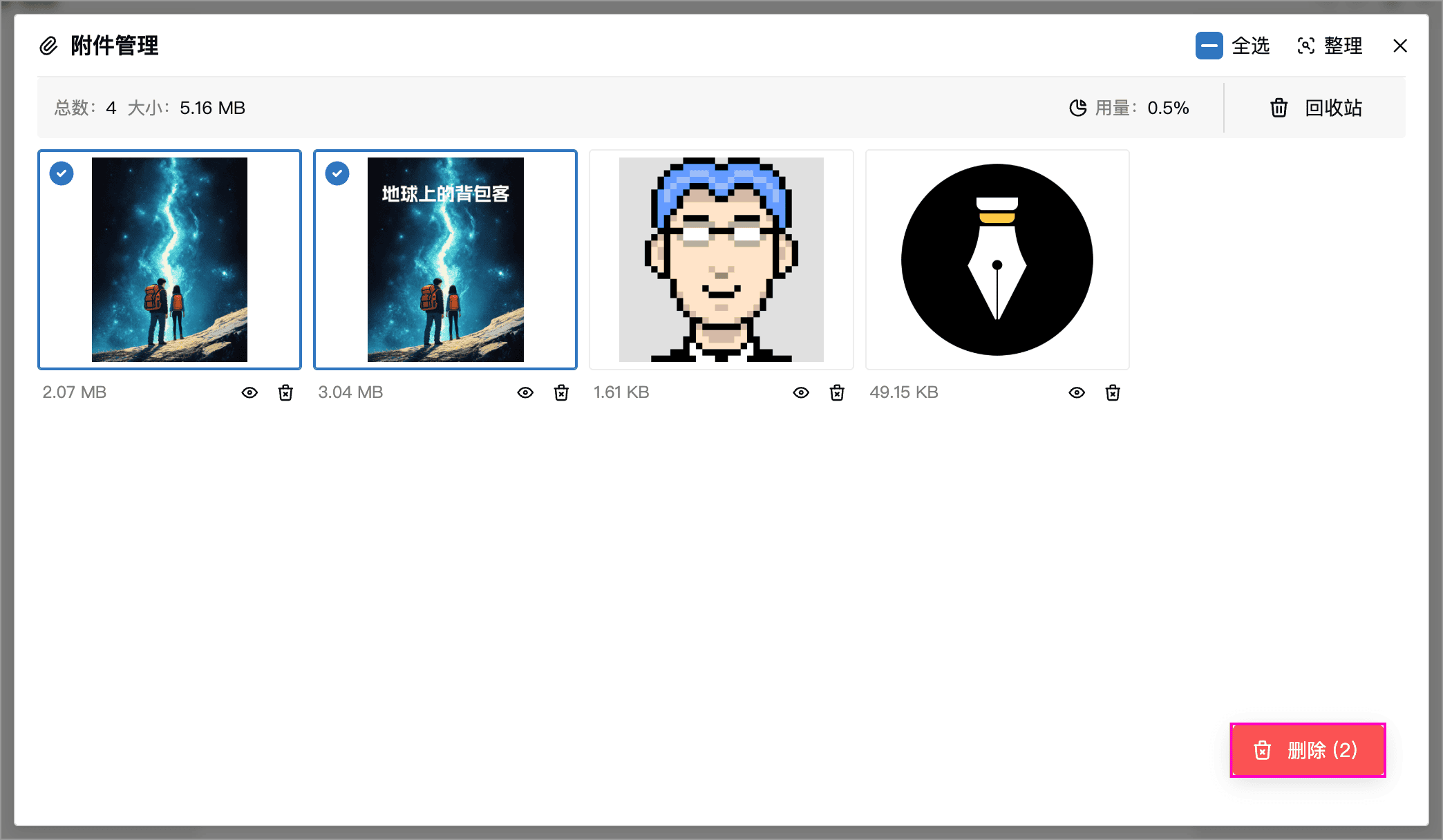Click the 用量 storage usage indicator
The width and height of the screenshot is (1443, 840).
pos(1129,108)
